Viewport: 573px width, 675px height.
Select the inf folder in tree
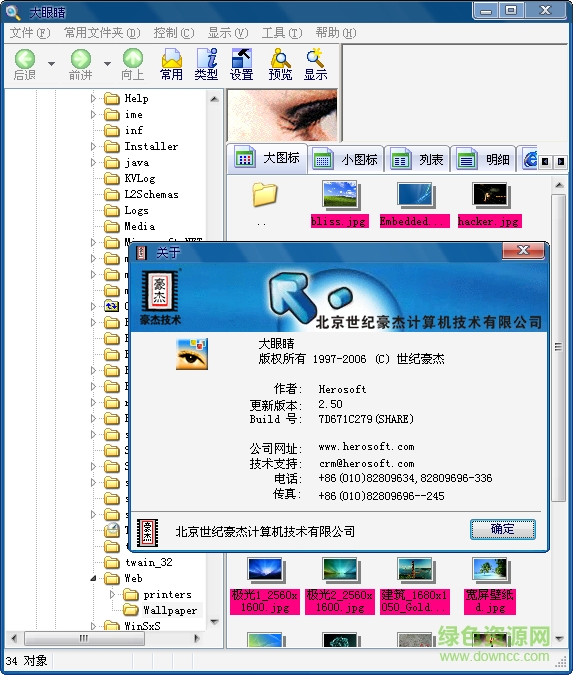pyautogui.click(x=133, y=130)
